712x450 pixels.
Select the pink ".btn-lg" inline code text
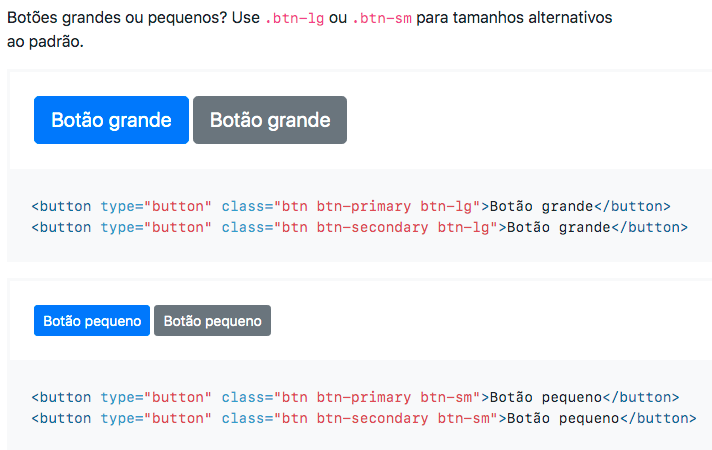pos(294,18)
